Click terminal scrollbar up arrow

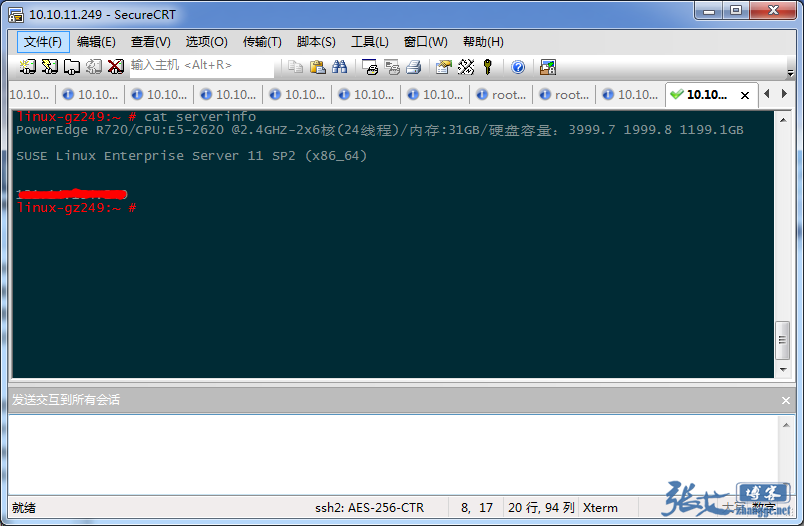[782, 120]
